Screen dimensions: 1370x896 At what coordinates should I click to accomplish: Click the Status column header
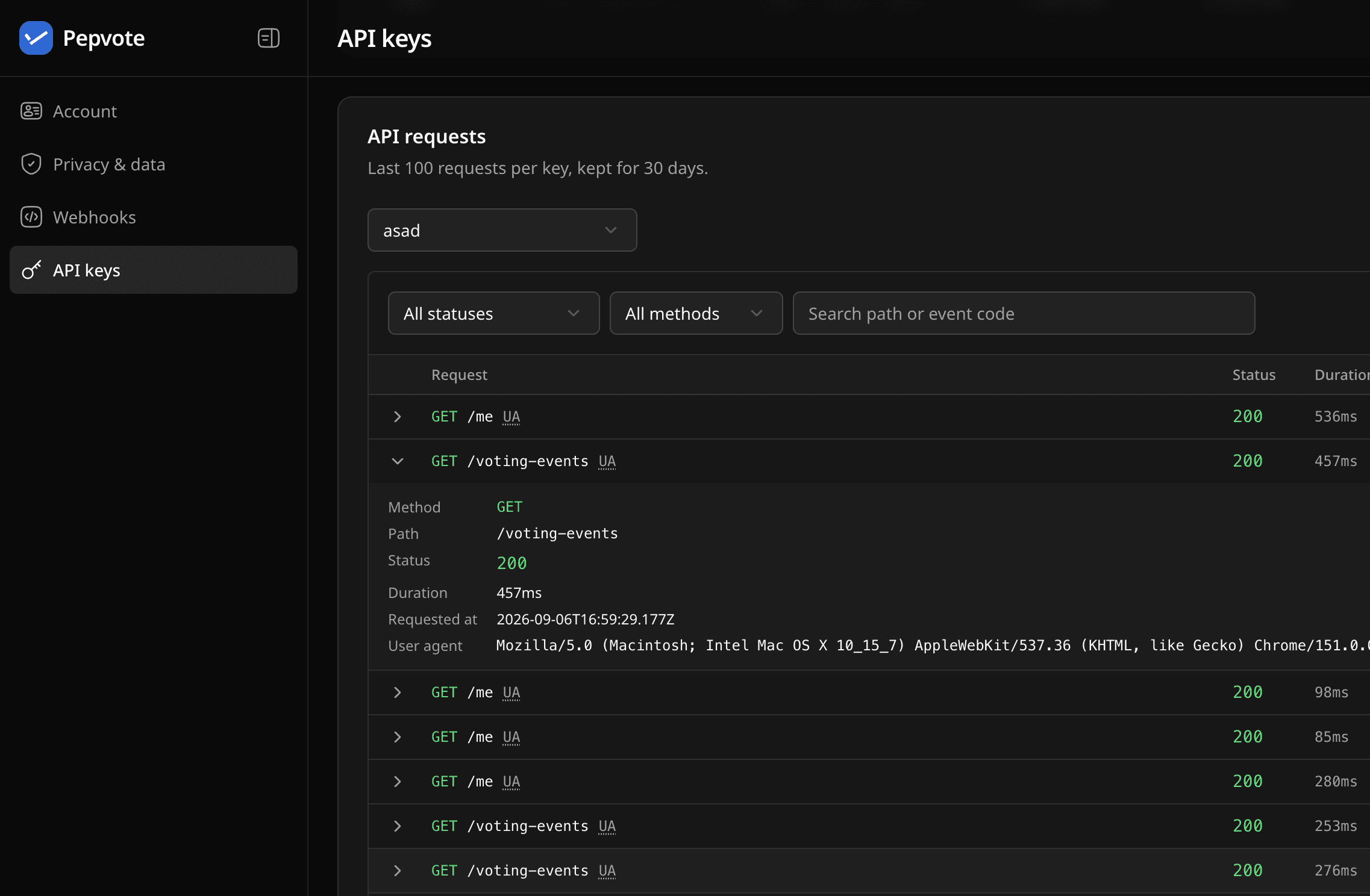click(x=1254, y=375)
